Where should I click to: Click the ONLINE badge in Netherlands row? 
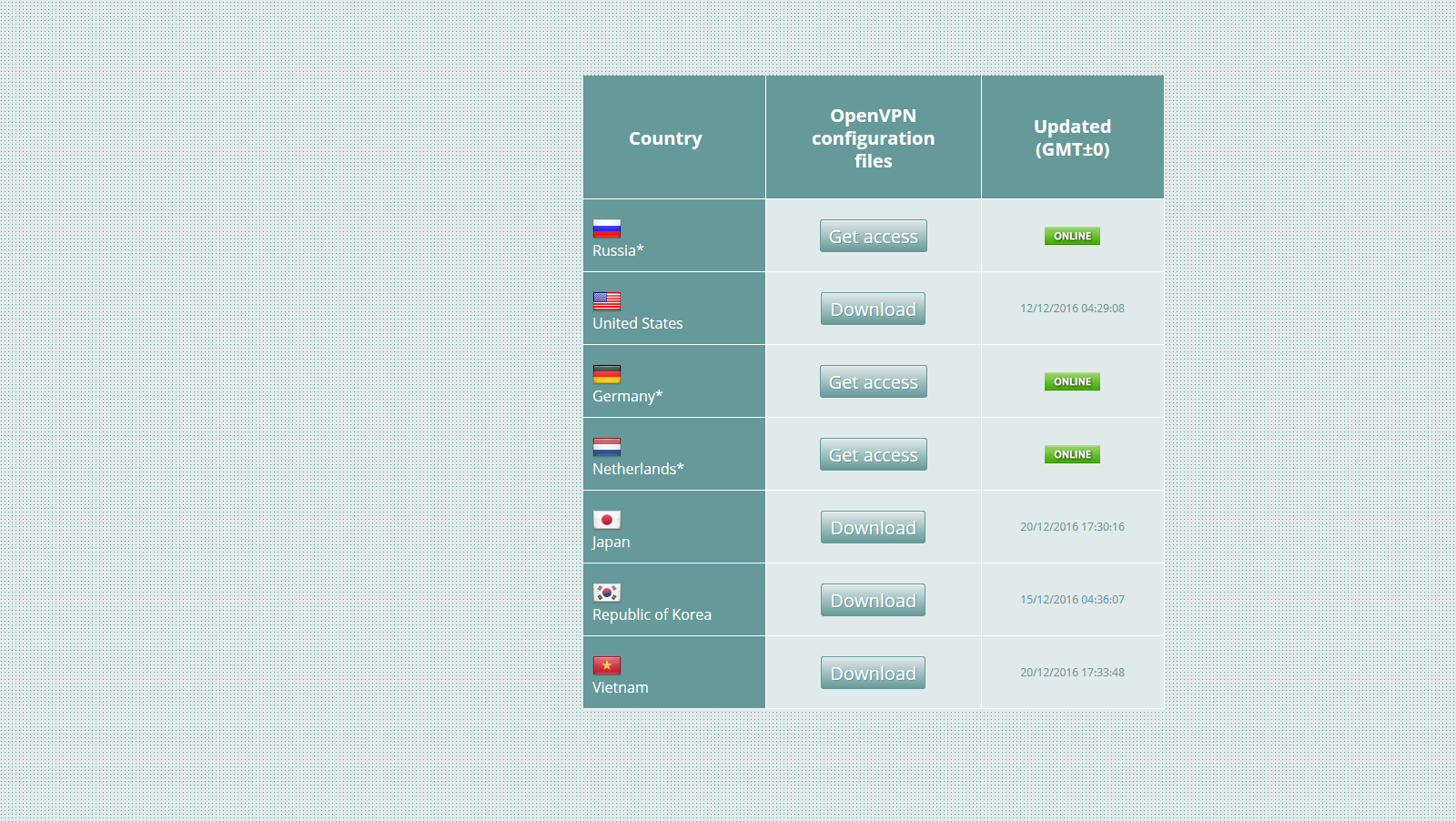pos(1072,454)
